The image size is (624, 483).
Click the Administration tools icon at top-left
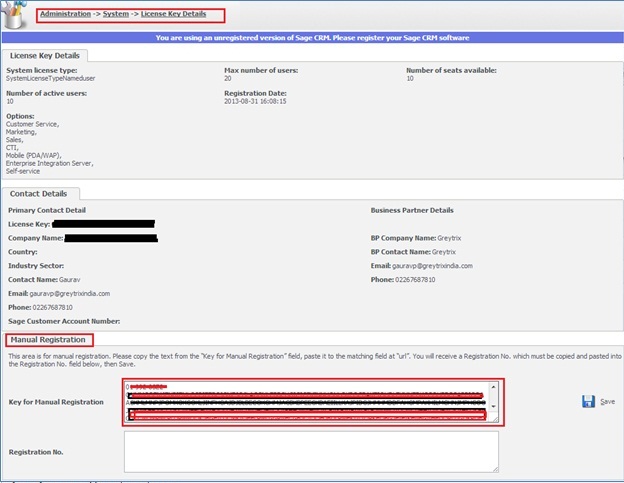[x=17, y=17]
